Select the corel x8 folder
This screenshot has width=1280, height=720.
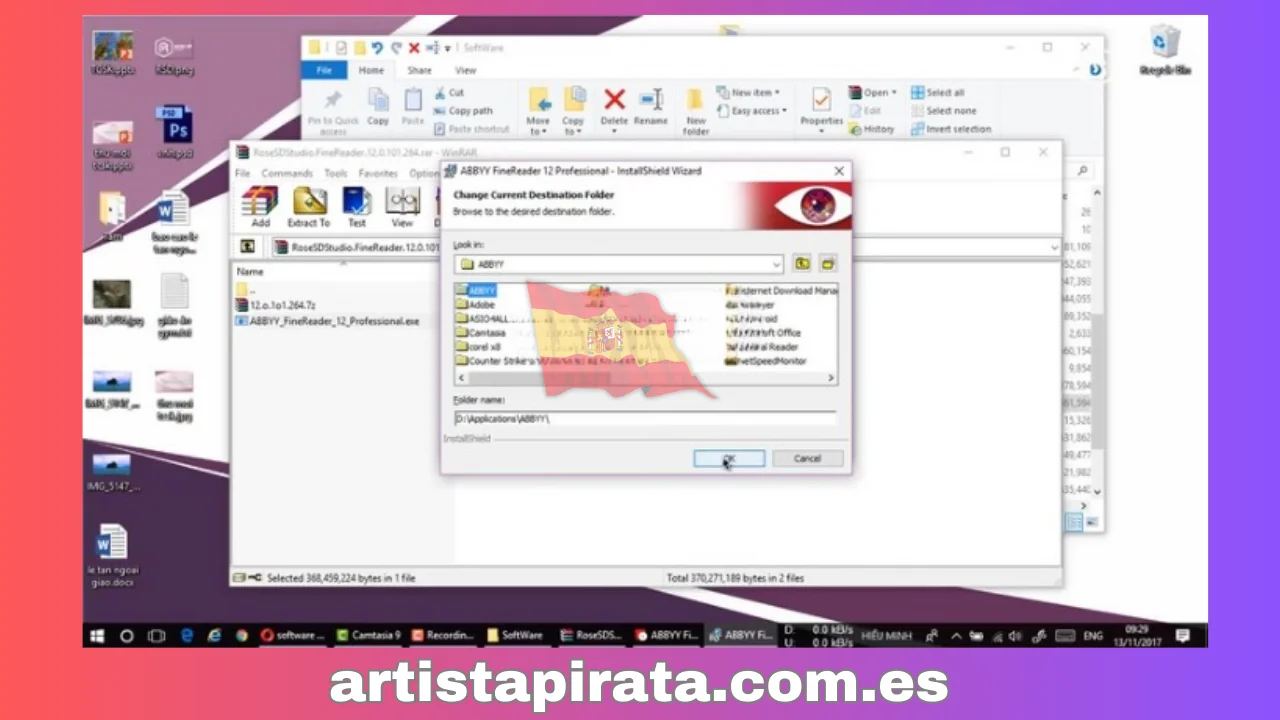click(478, 346)
